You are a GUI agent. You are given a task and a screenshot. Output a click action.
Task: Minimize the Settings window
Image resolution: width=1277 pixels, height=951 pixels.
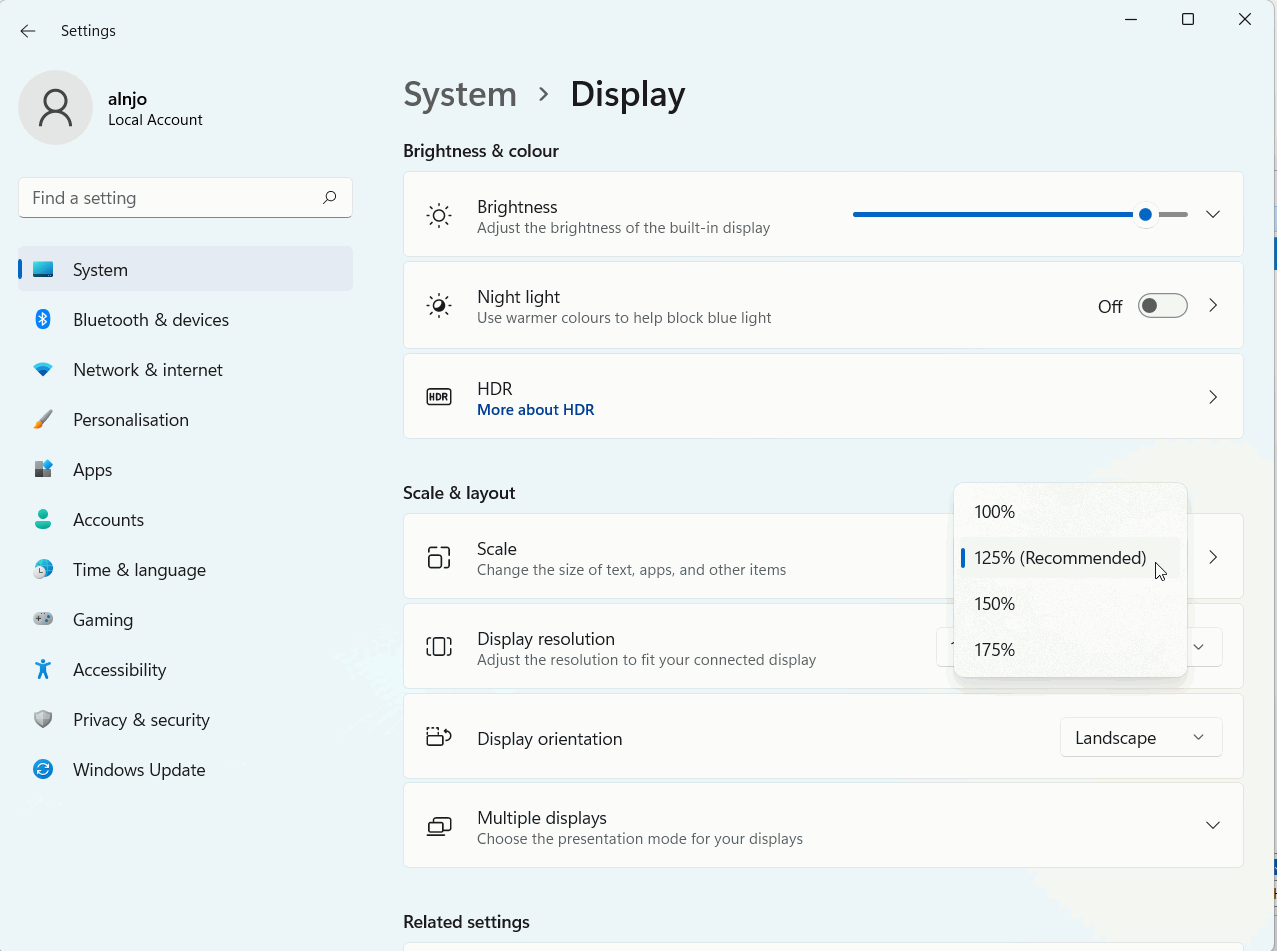pos(1131,19)
